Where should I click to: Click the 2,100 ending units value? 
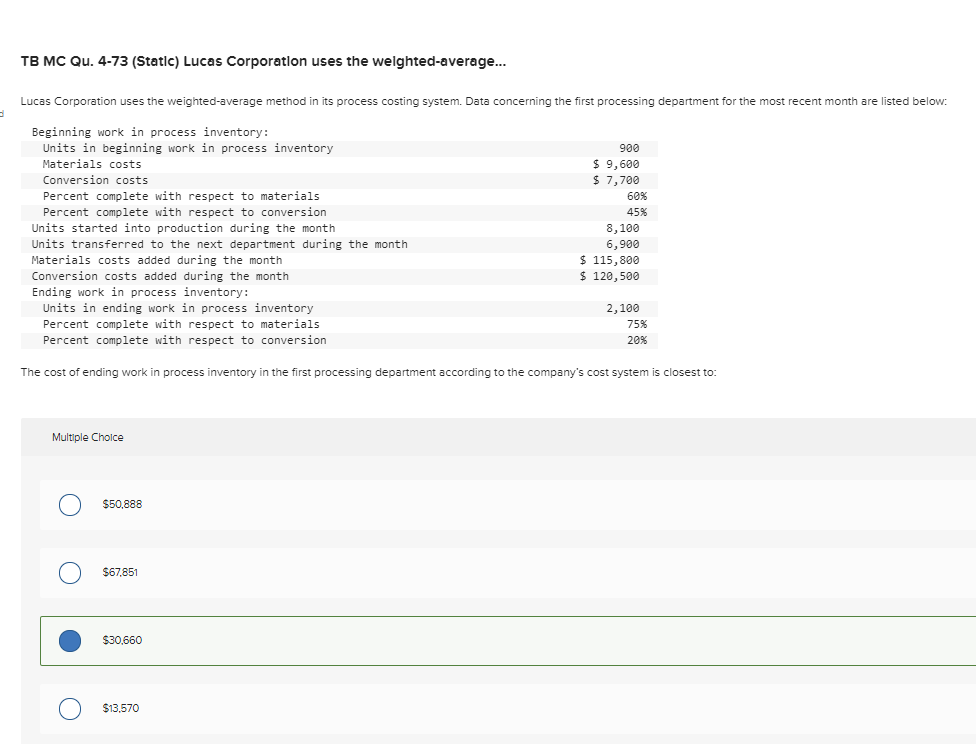[623, 308]
